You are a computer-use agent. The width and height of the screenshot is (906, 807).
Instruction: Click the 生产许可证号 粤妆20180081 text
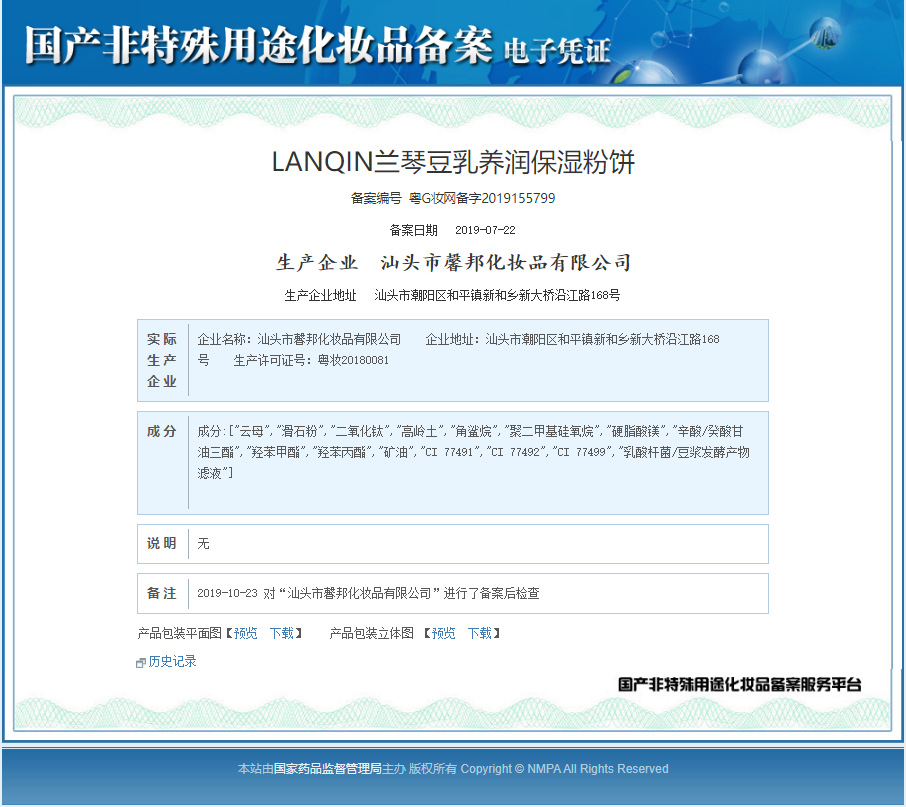311,360
